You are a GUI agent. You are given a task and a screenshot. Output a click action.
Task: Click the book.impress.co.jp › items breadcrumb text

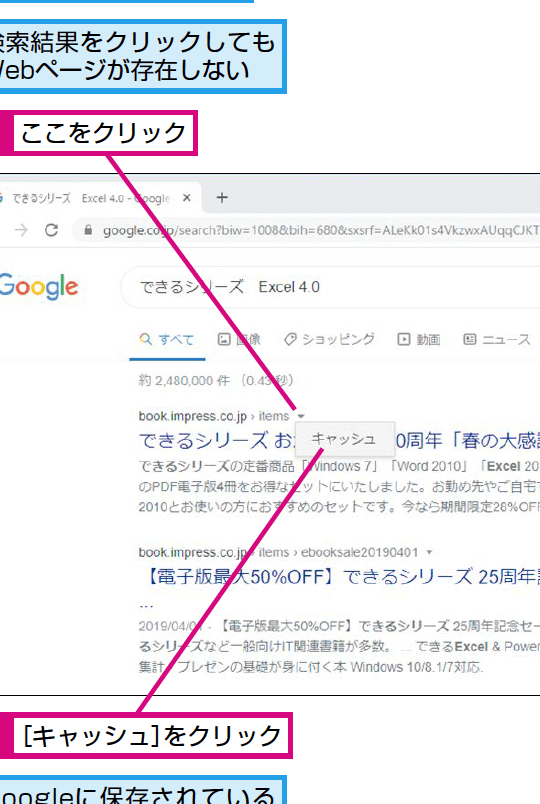pyautogui.click(x=214, y=416)
